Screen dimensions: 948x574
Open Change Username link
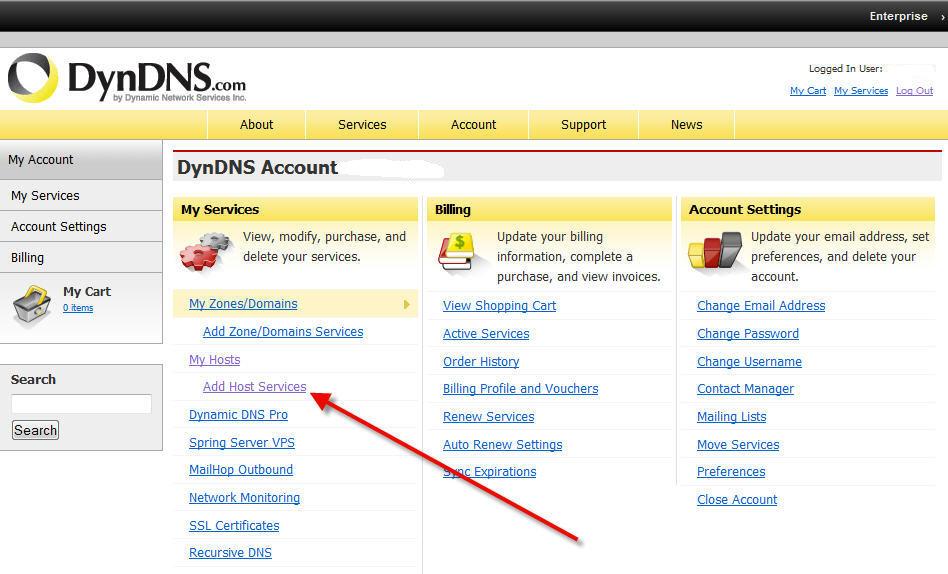pyautogui.click(x=749, y=362)
